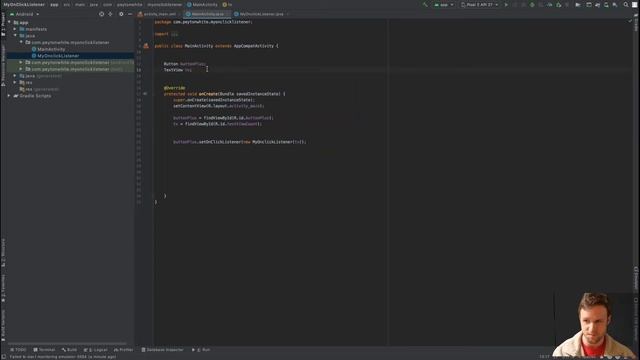Open the Android project view dropdown
Screen dimensions: 640x360
(x=24, y=14)
